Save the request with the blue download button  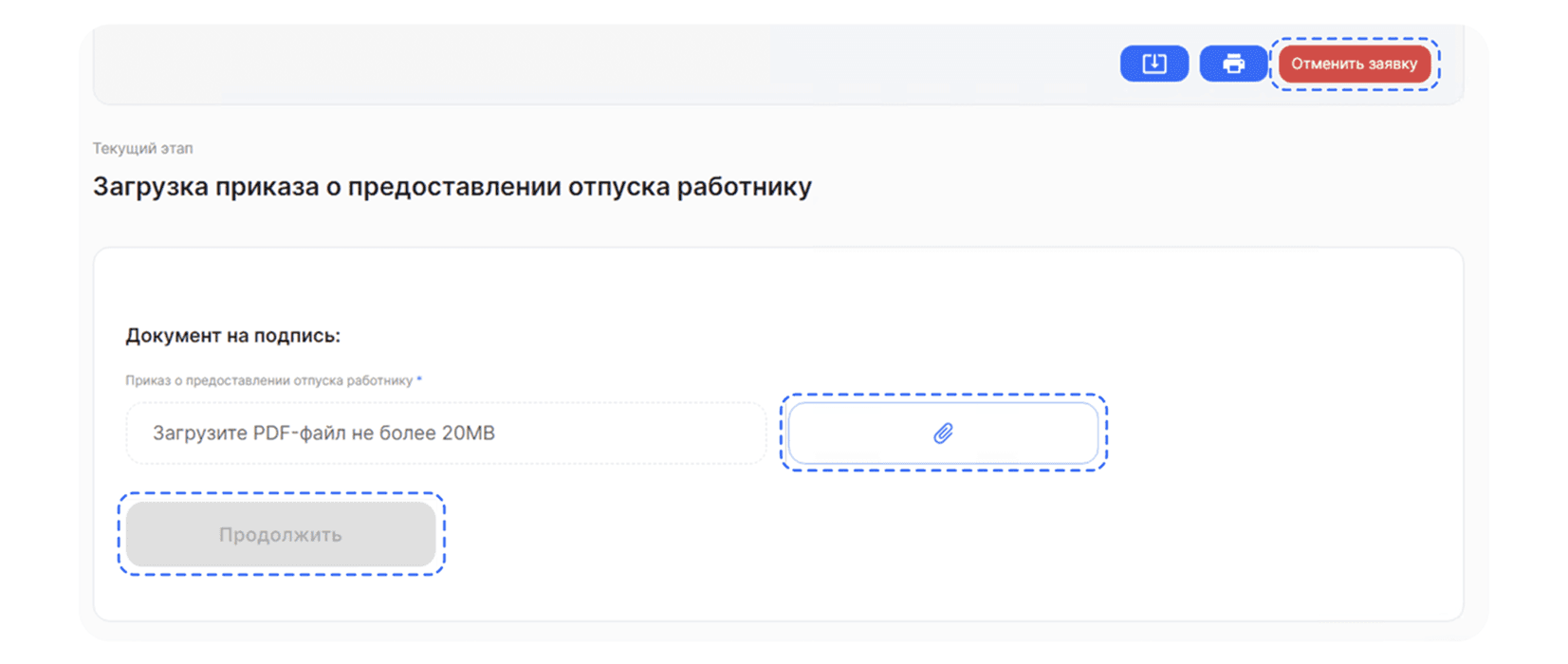pyautogui.click(x=1153, y=64)
